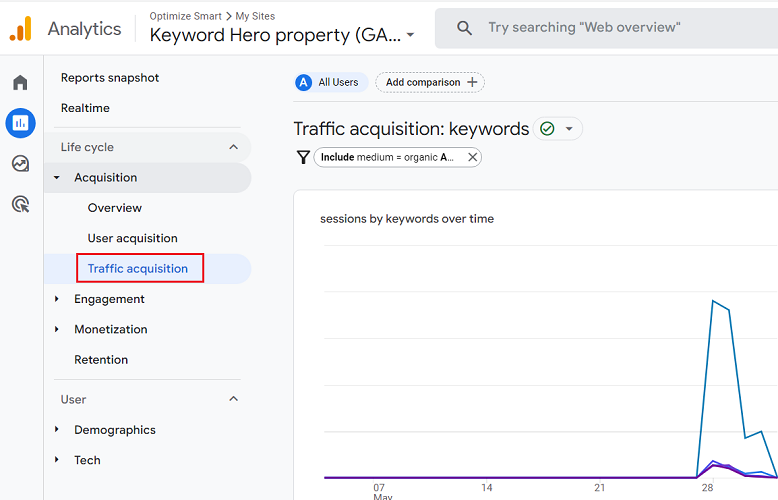Viewport: 778px width, 500px height.
Task: Click the '07' date axis label
Action: tap(379, 488)
